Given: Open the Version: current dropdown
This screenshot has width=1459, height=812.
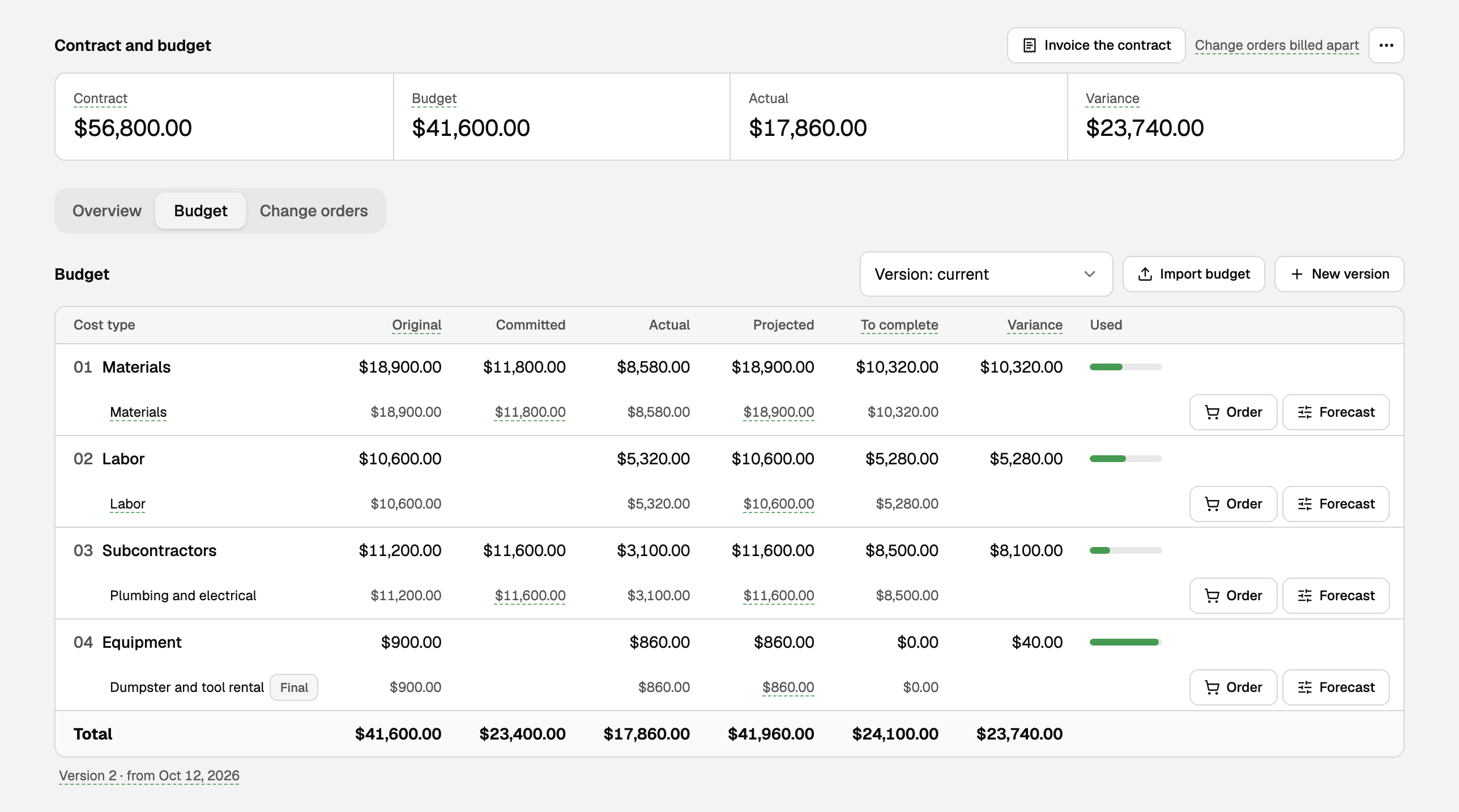Looking at the screenshot, I should (986, 274).
